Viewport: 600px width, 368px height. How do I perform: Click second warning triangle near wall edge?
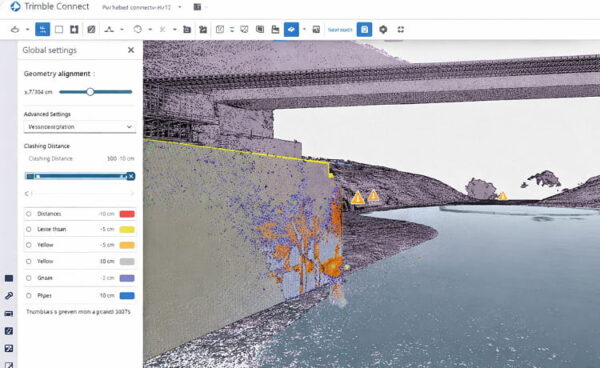click(373, 196)
